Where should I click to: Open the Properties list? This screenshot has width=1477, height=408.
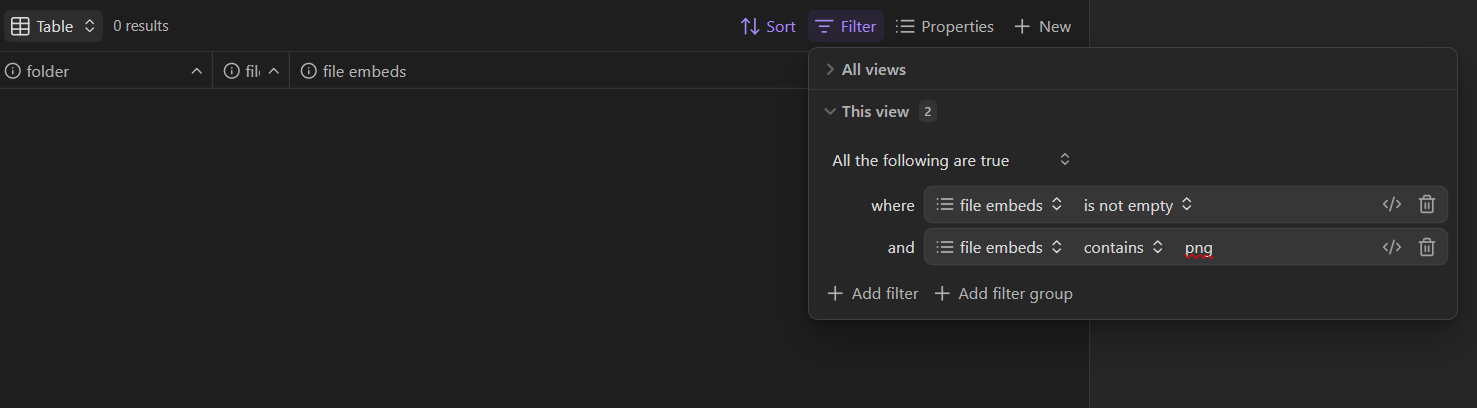click(945, 27)
